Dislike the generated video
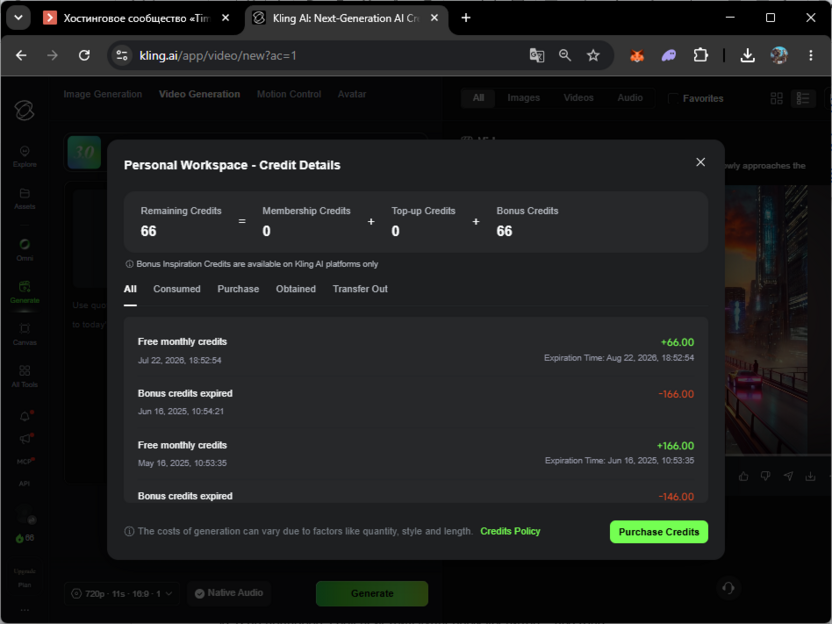 [765, 476]
